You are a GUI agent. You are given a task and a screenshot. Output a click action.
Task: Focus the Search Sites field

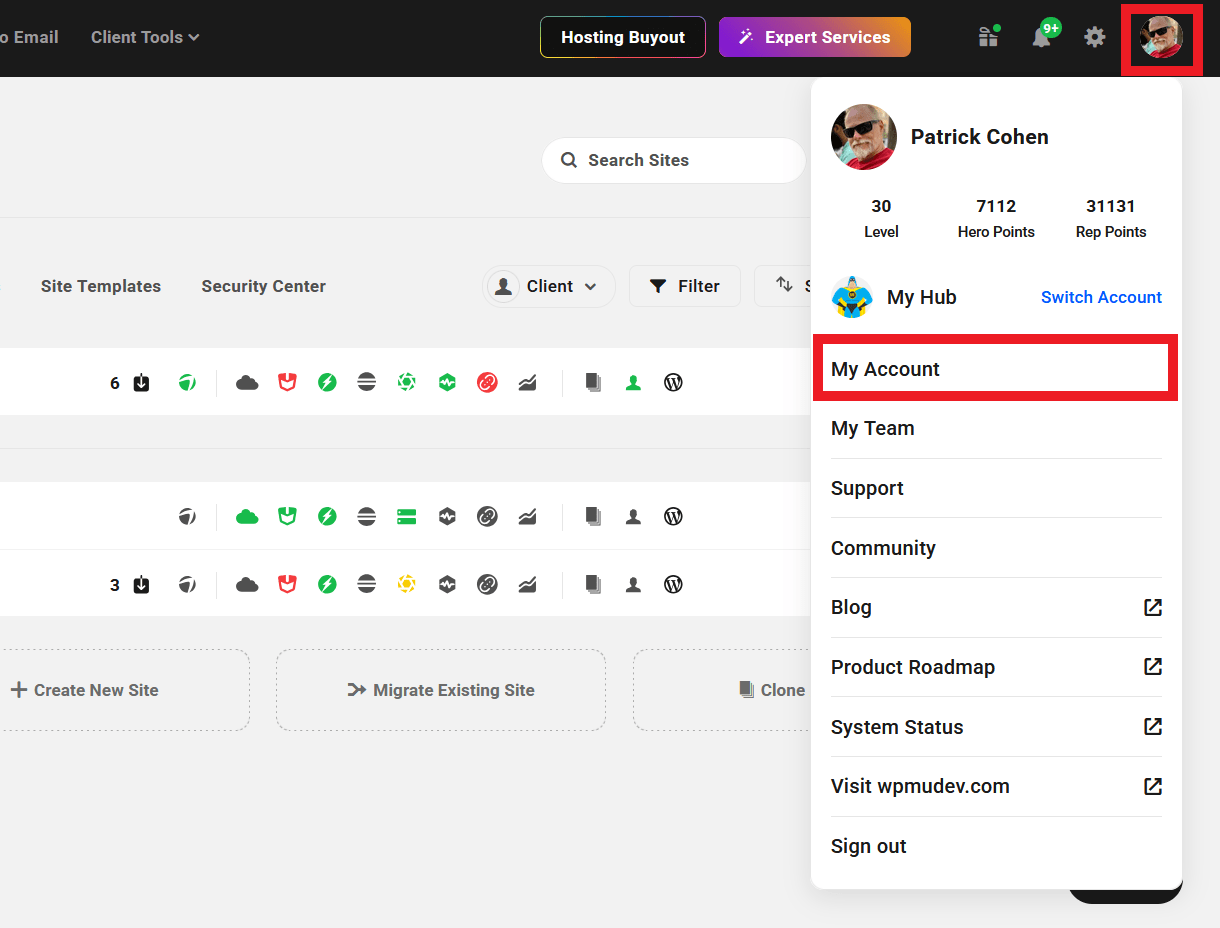click(x=673, y=160)
